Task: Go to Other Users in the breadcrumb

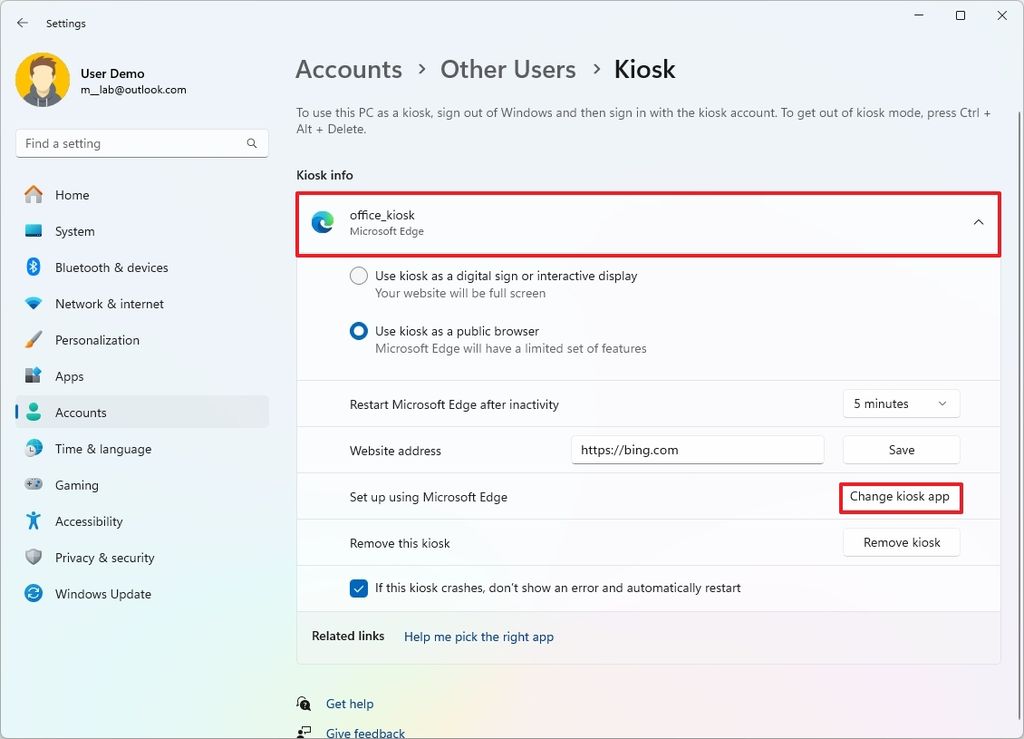Action: (x=508, y=70)
